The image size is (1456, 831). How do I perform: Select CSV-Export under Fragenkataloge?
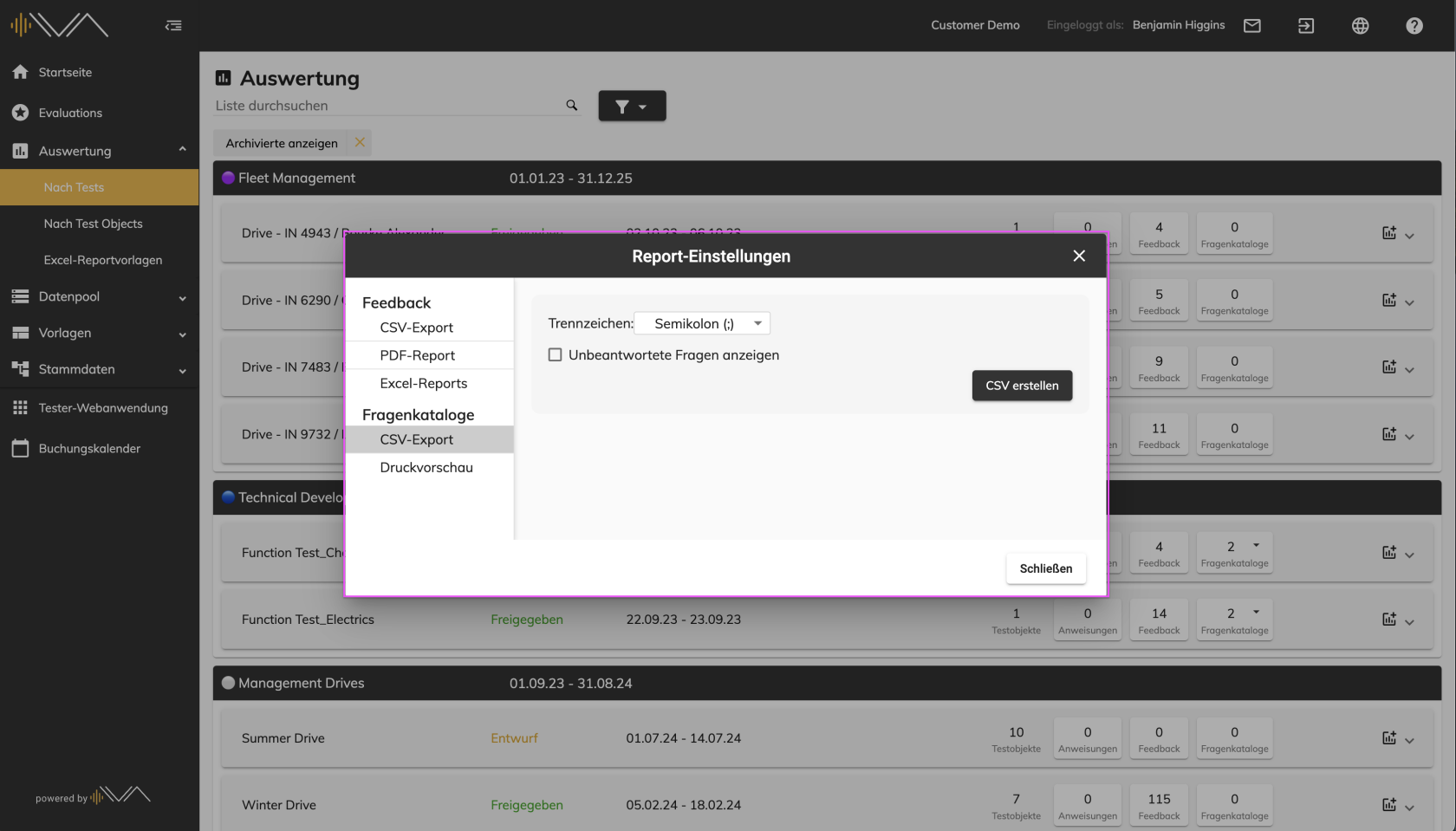tap(430, 439)
